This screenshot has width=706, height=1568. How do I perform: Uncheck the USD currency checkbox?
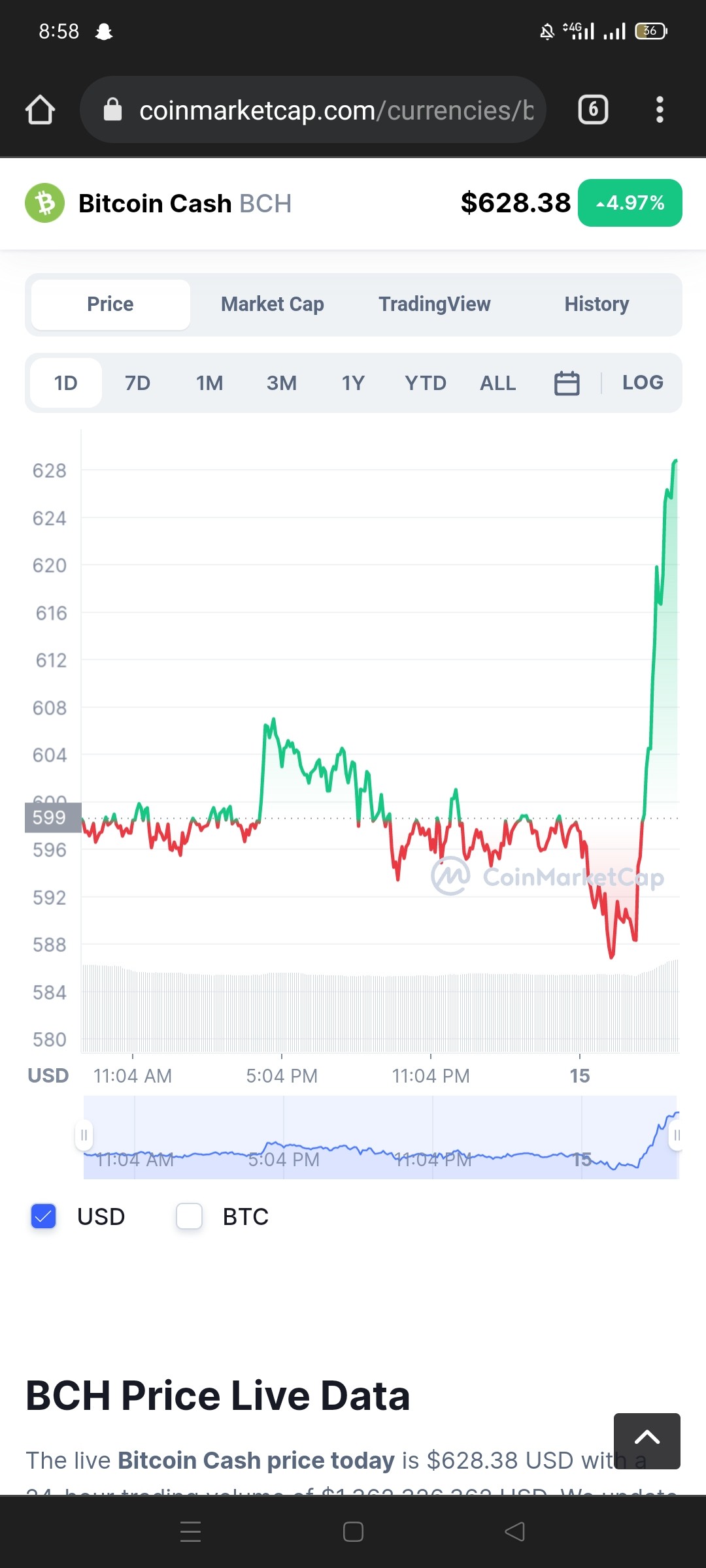click(44, 1217)
